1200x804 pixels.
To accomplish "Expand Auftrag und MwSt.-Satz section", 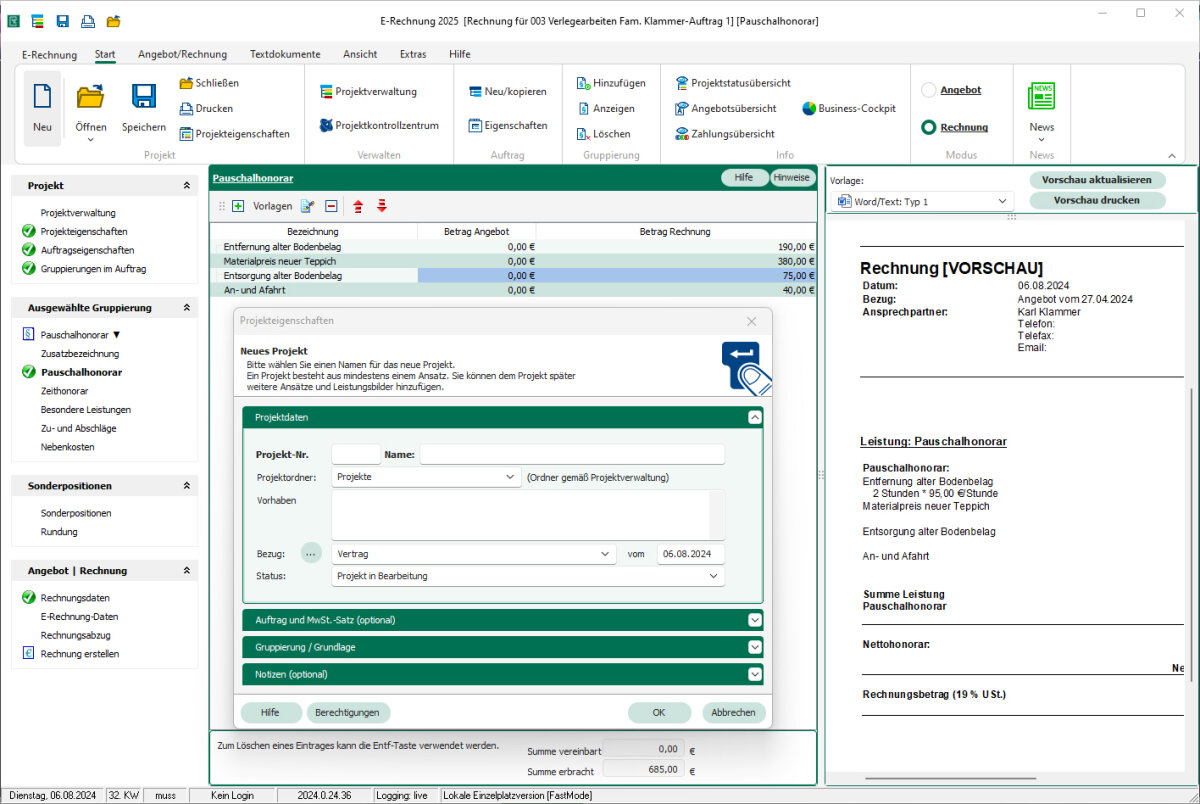I will [x=755, y=620].
